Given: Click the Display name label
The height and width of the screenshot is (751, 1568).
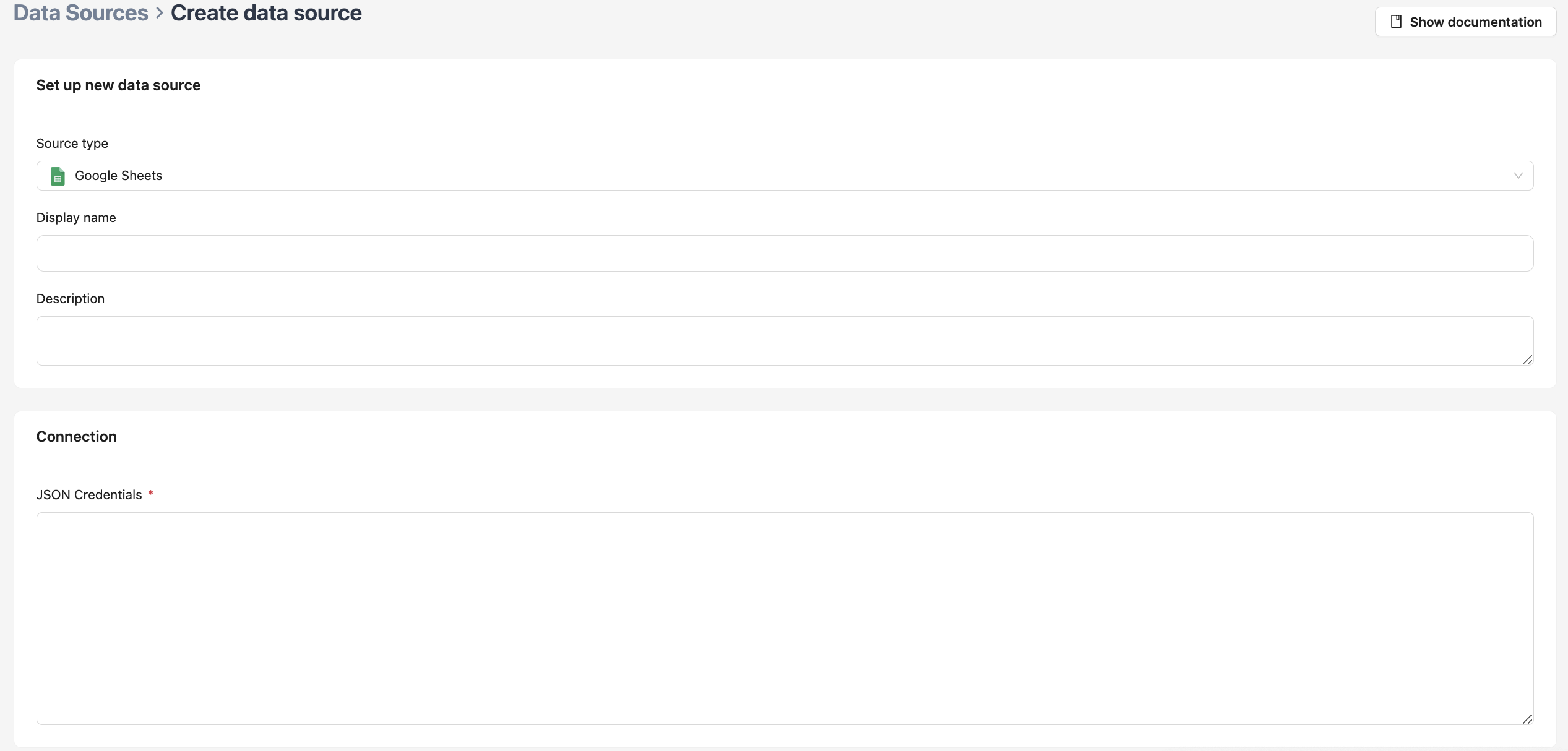Looking at the screenshot, I should click(x=75, y=217).
